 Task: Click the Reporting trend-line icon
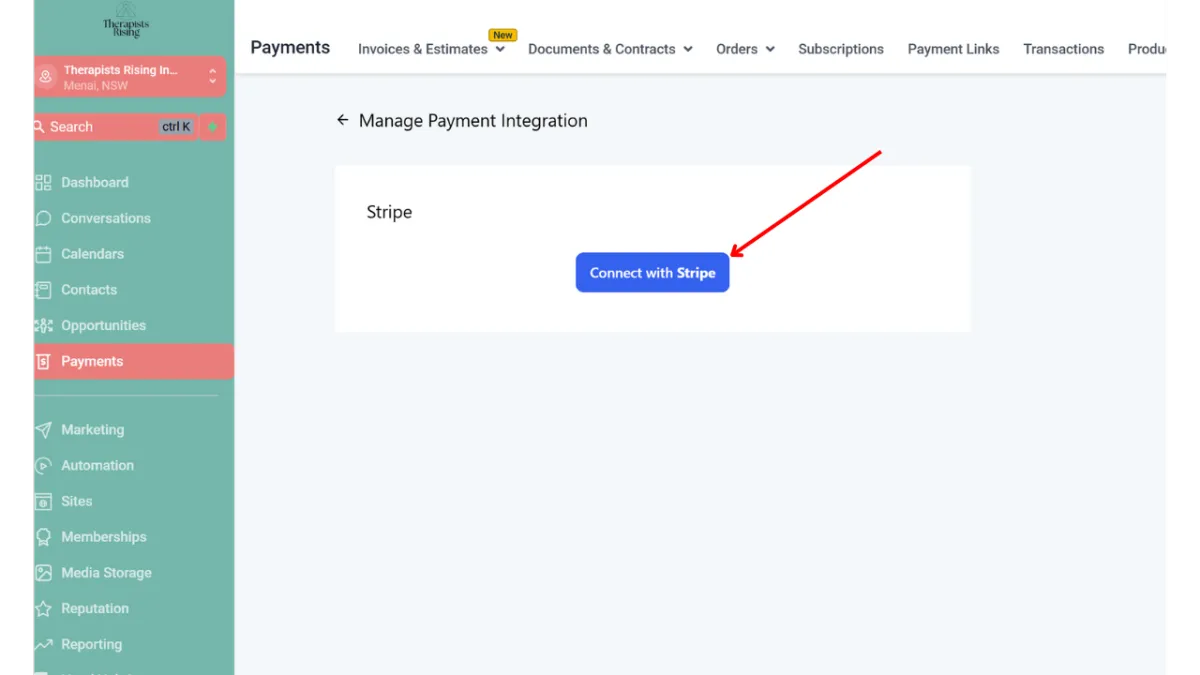[43, 645]
